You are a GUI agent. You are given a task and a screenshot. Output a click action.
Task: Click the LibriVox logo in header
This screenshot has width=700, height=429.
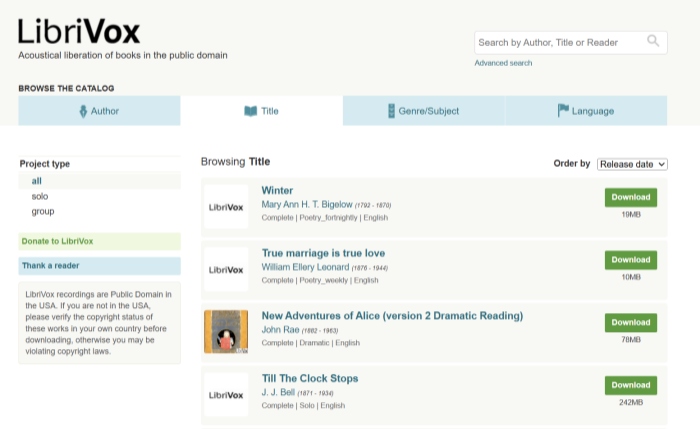pyautogui.click(x=79, y=31)
